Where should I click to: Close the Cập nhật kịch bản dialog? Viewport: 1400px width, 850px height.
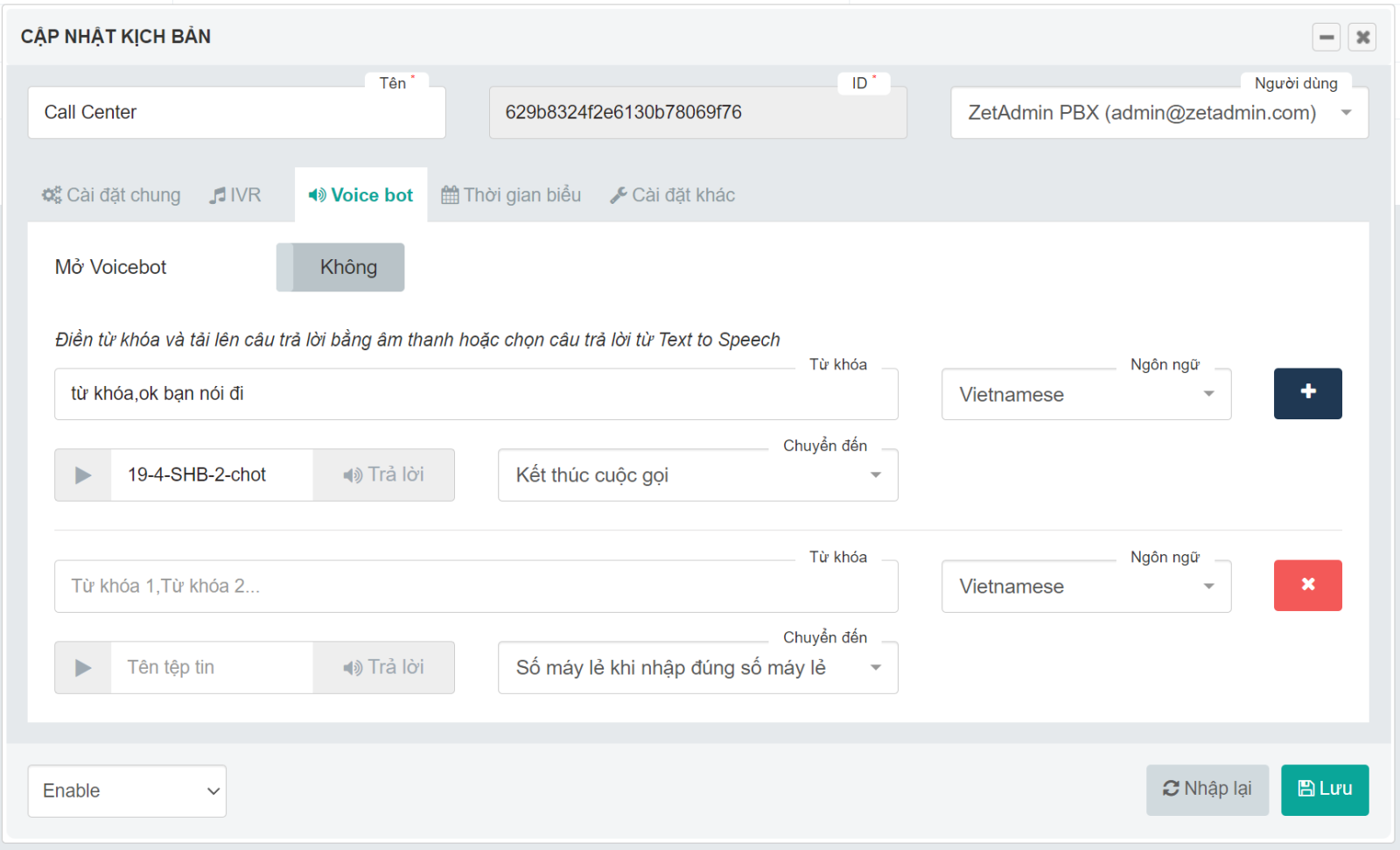coord(1362,37)
